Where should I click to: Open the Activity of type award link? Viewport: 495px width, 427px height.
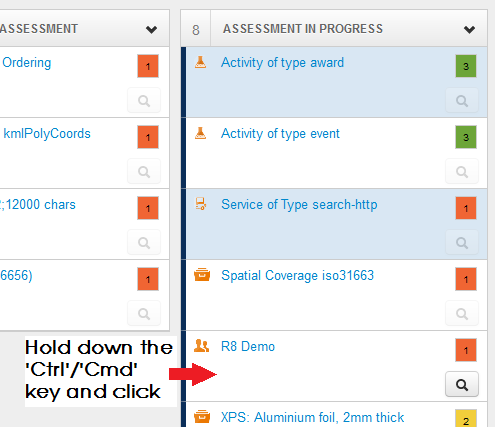click(x=282, y=63)
